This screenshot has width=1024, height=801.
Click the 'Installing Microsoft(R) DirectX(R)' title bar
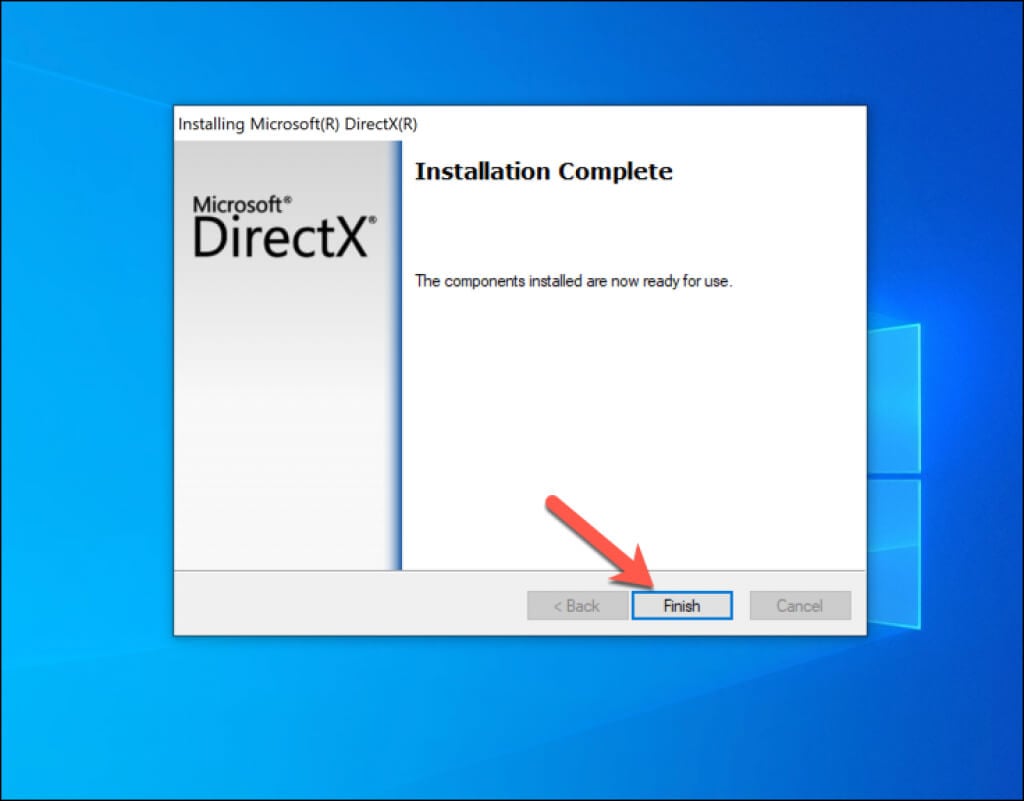(x=520, y=123)
